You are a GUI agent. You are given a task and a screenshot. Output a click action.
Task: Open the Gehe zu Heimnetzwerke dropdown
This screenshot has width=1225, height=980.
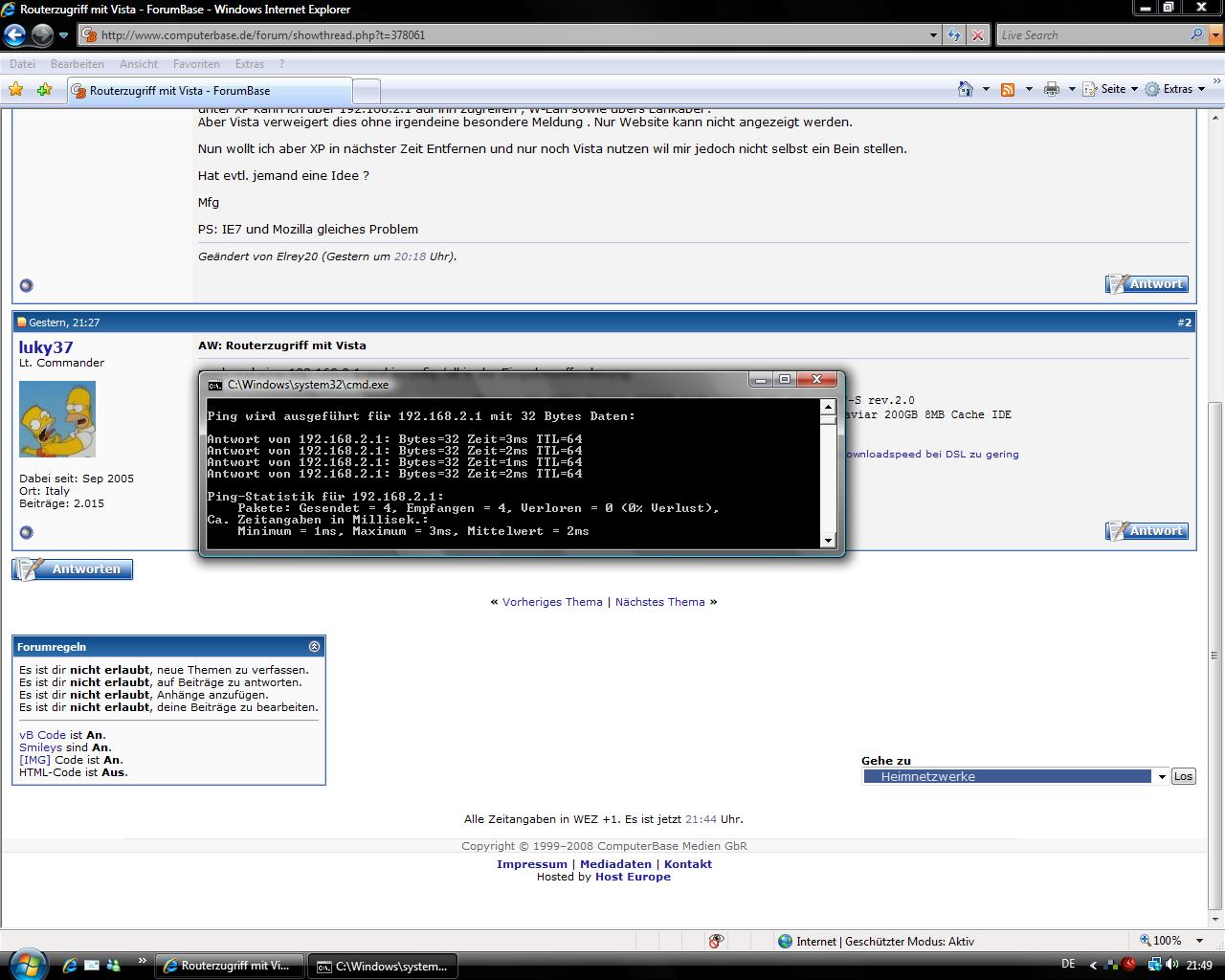coord(1014,776)
